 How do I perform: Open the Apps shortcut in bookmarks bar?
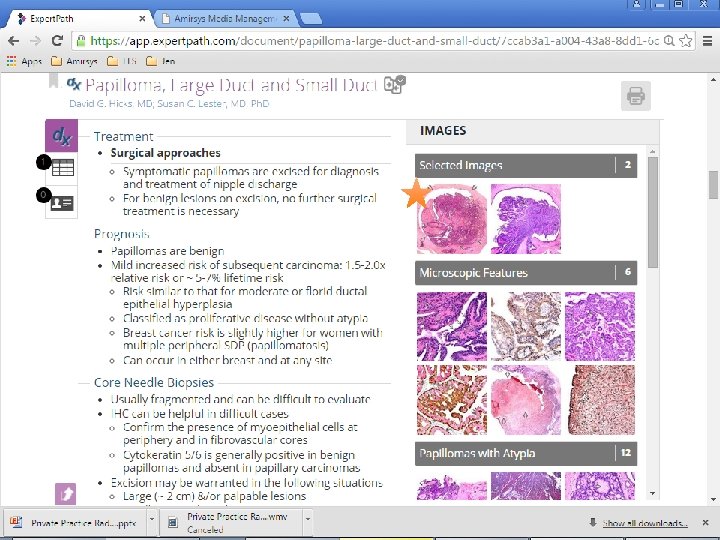click(24, 61)
